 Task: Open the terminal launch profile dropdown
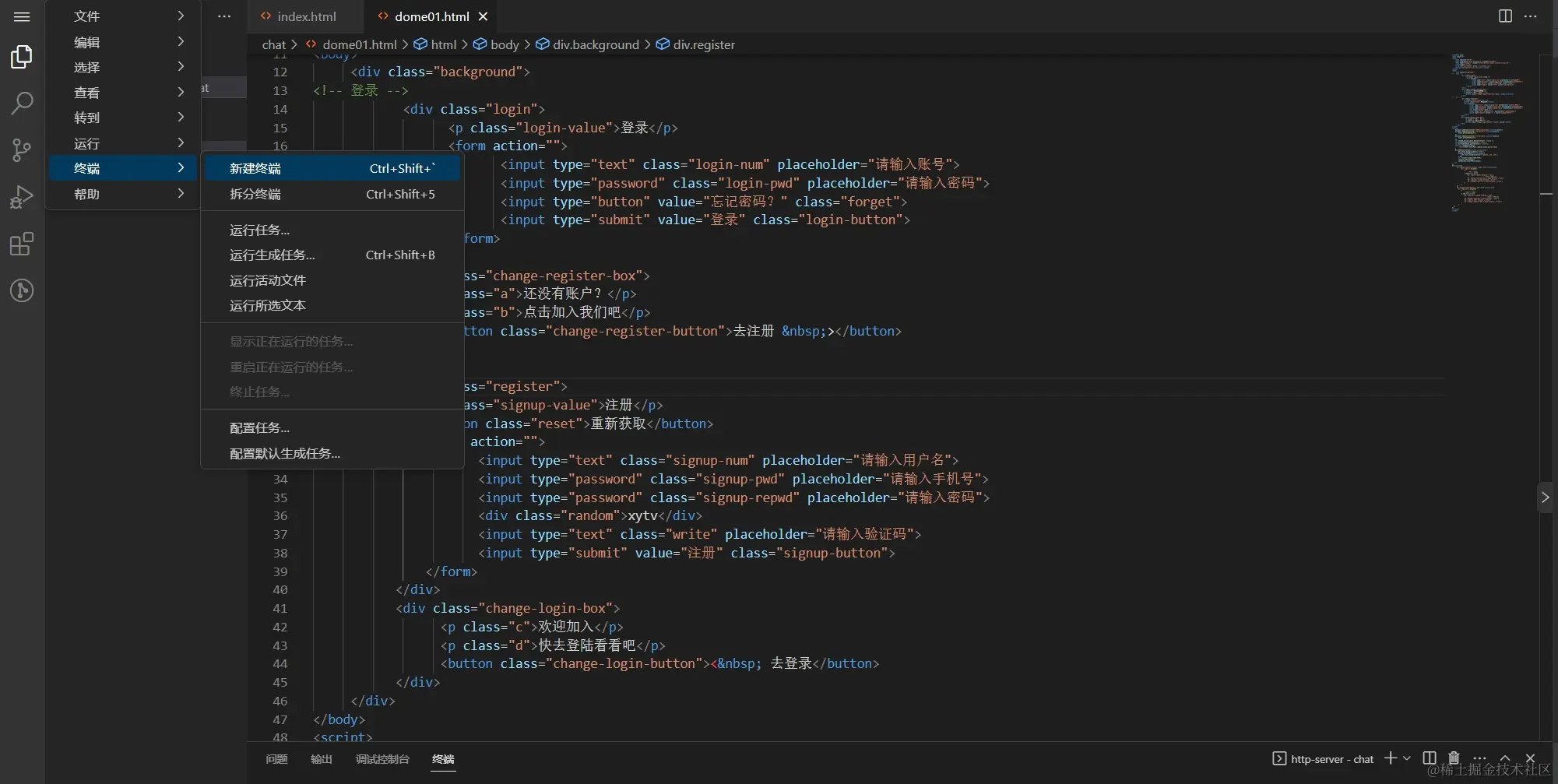(x=1407, y=758)
